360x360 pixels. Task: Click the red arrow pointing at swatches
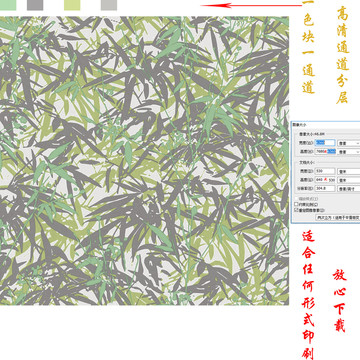coord(252,5)
